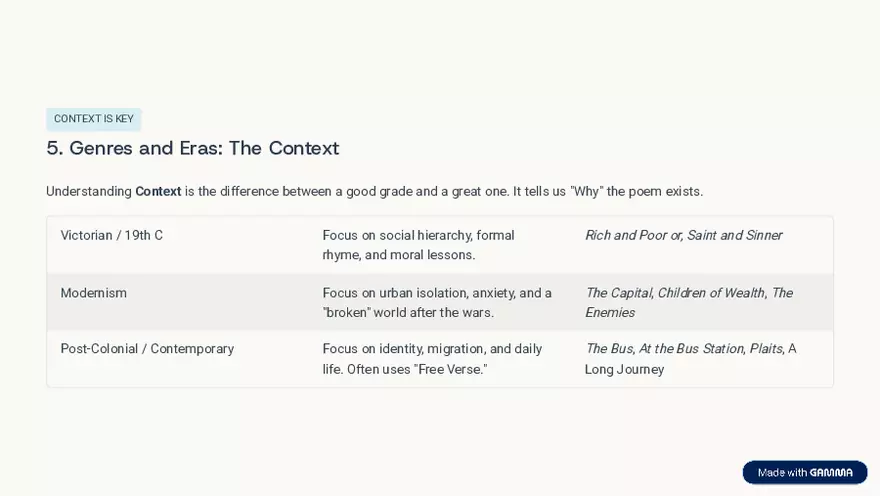Screen dimensions: 880x496
Task: Click the Gamma logo wordmark
Action: point(831,472)
